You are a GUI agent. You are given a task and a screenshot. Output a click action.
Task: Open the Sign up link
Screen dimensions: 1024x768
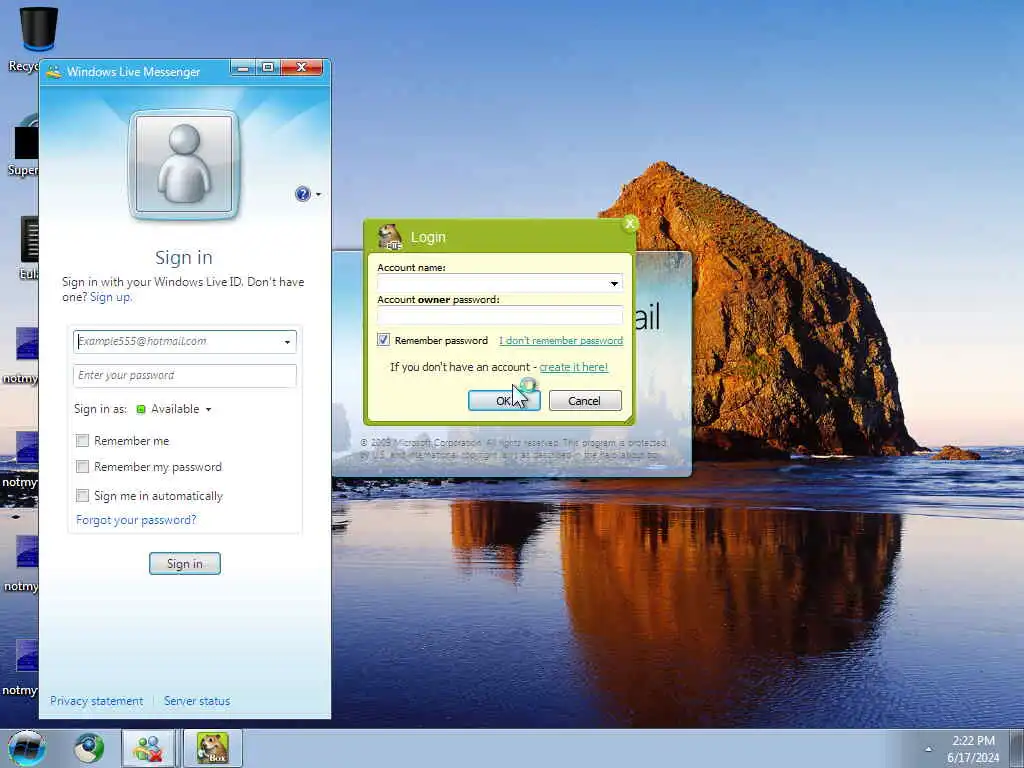[x=110, y=297]
